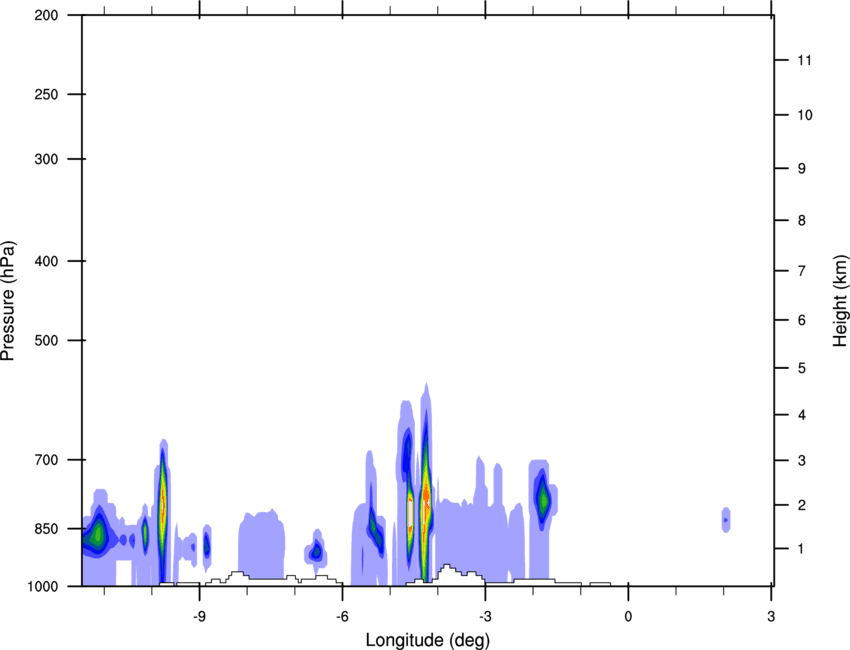Pick the 1 km height label
This screenshot has width=850, height=650.
click(x=802, y=549)
